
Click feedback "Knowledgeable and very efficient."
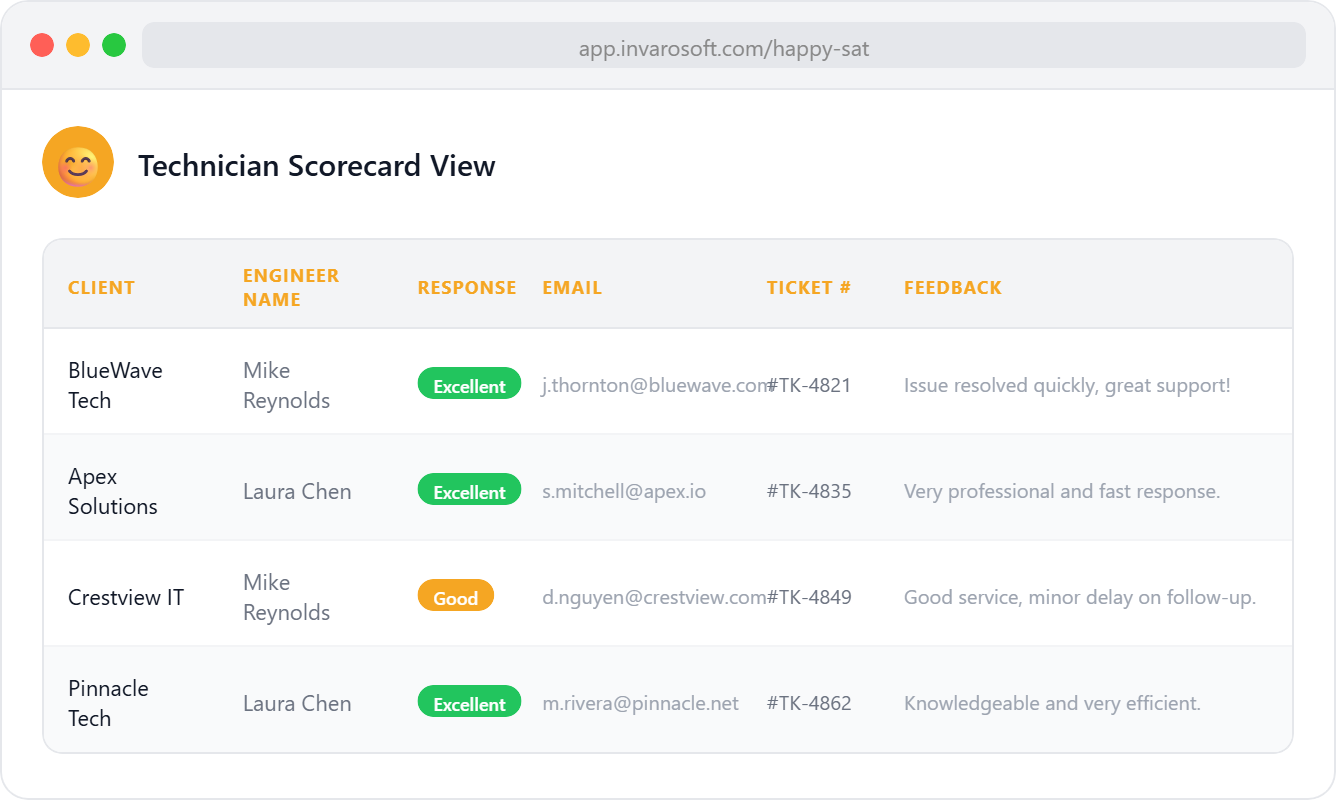click(x=1052, y=703)
